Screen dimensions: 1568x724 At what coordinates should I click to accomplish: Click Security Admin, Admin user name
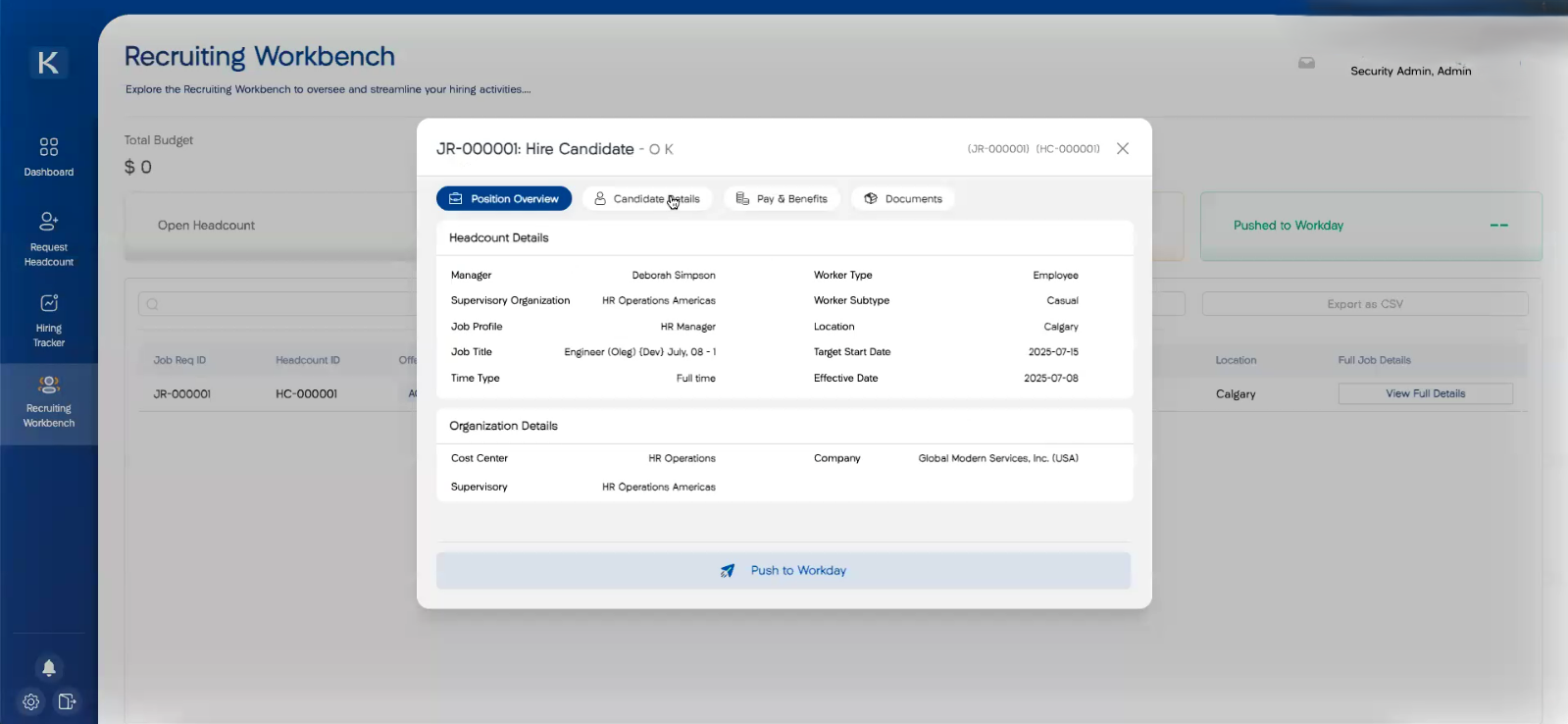[x=1411, y=71]
